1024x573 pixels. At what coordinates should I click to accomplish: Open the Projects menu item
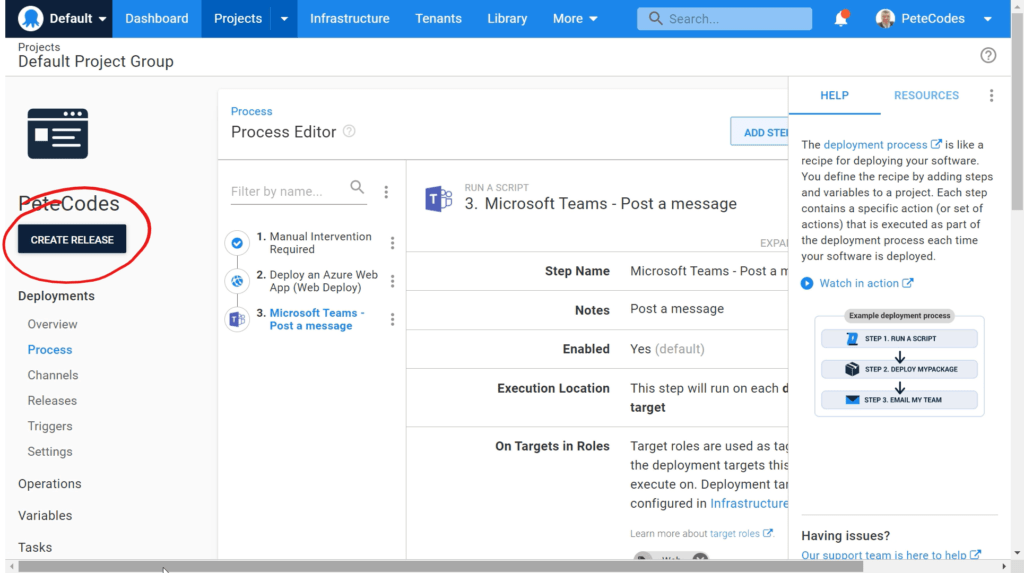(238, 18)
